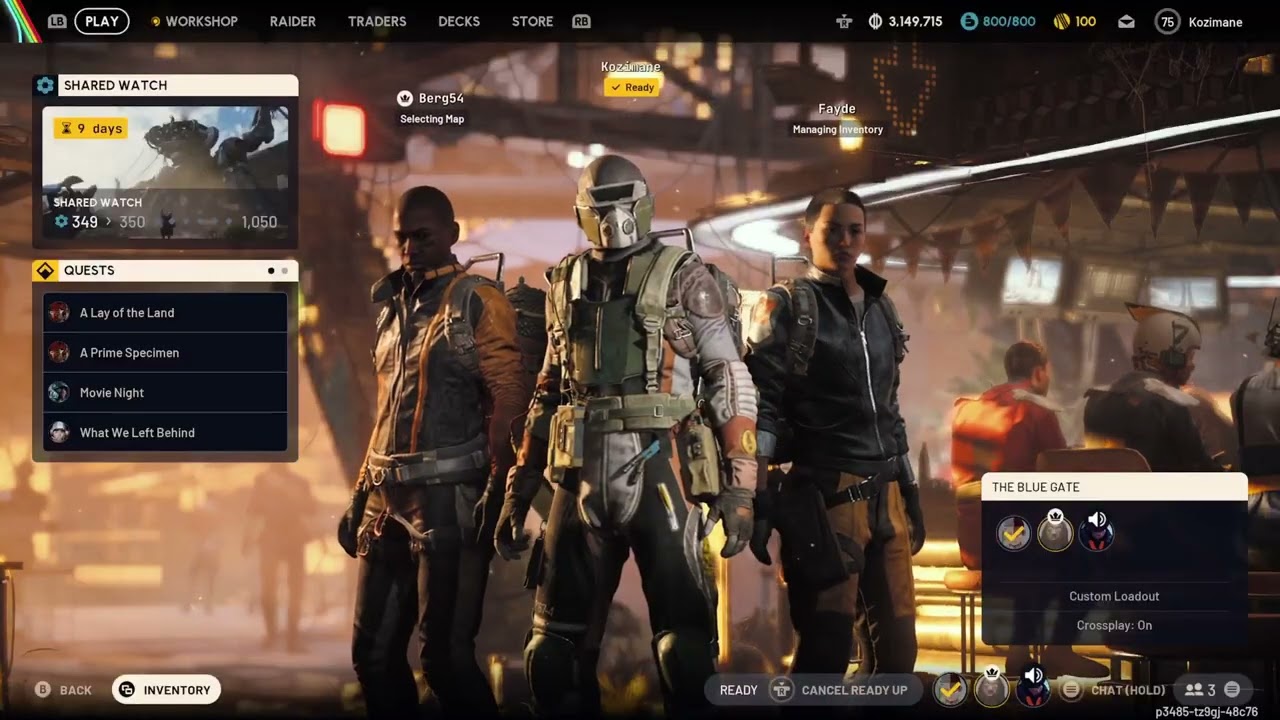Click the 1,050 Shared Watch goal value

259,222
